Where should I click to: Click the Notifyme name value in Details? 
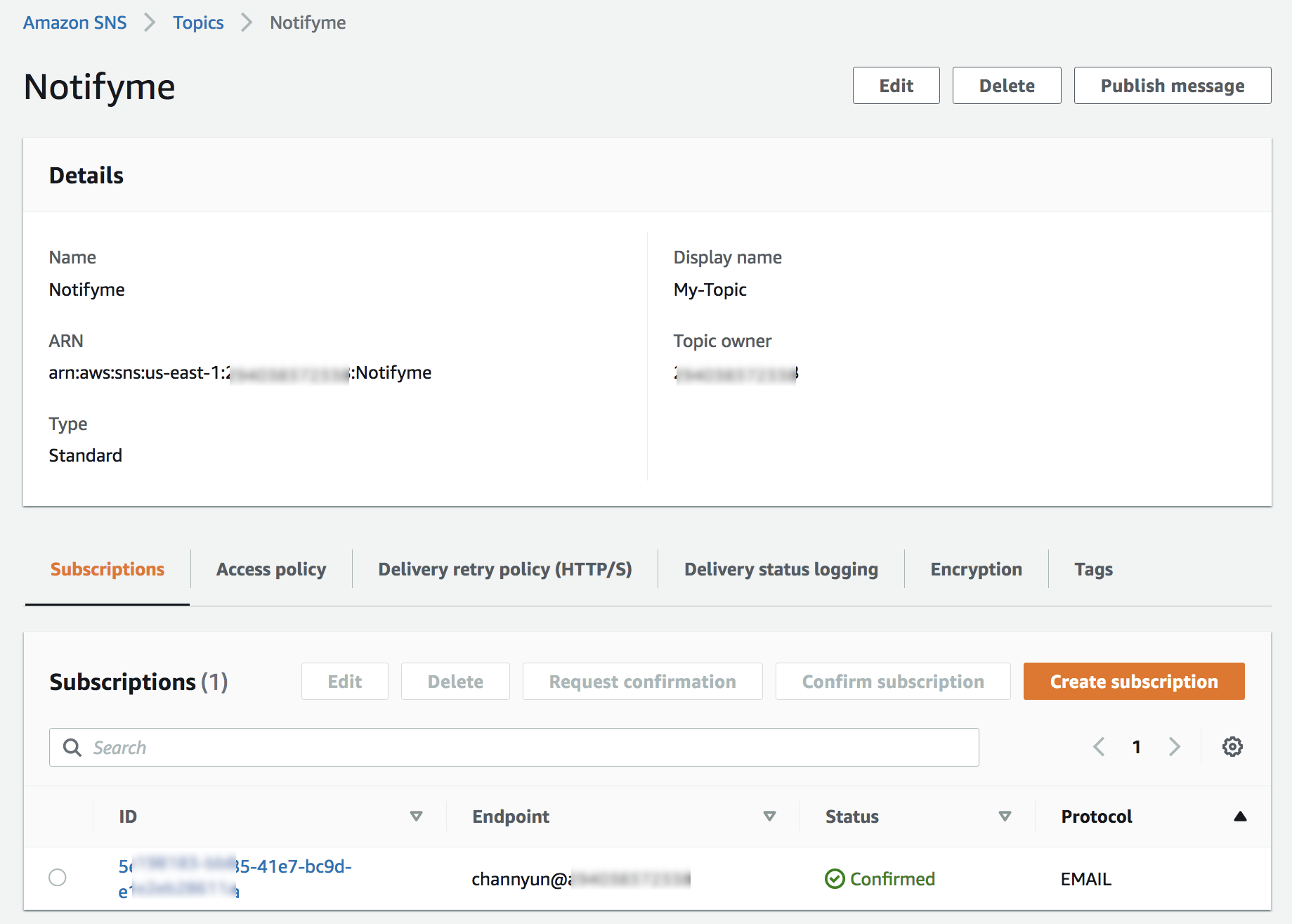pos(87,290)
